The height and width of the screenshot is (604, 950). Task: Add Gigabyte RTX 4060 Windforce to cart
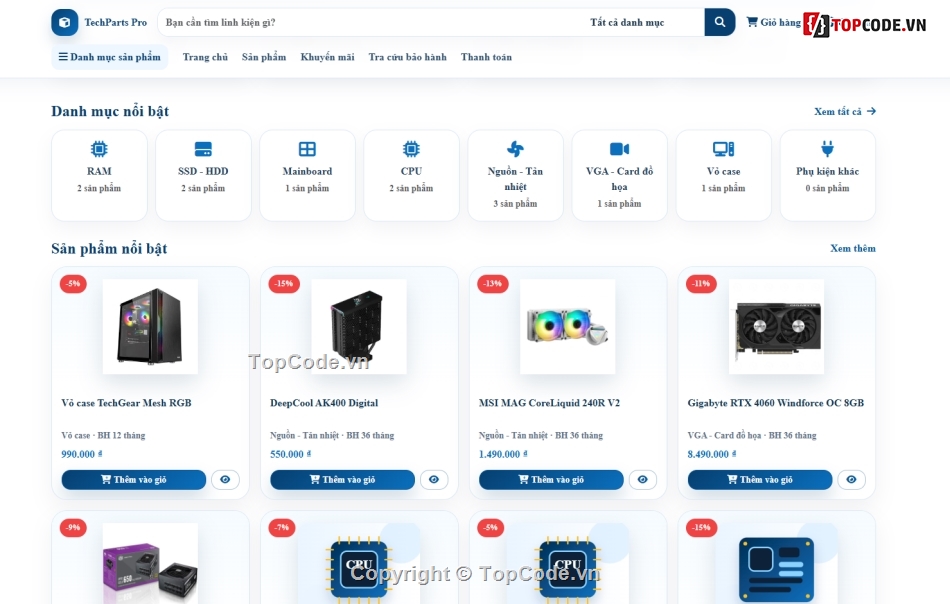click(760, 480)
